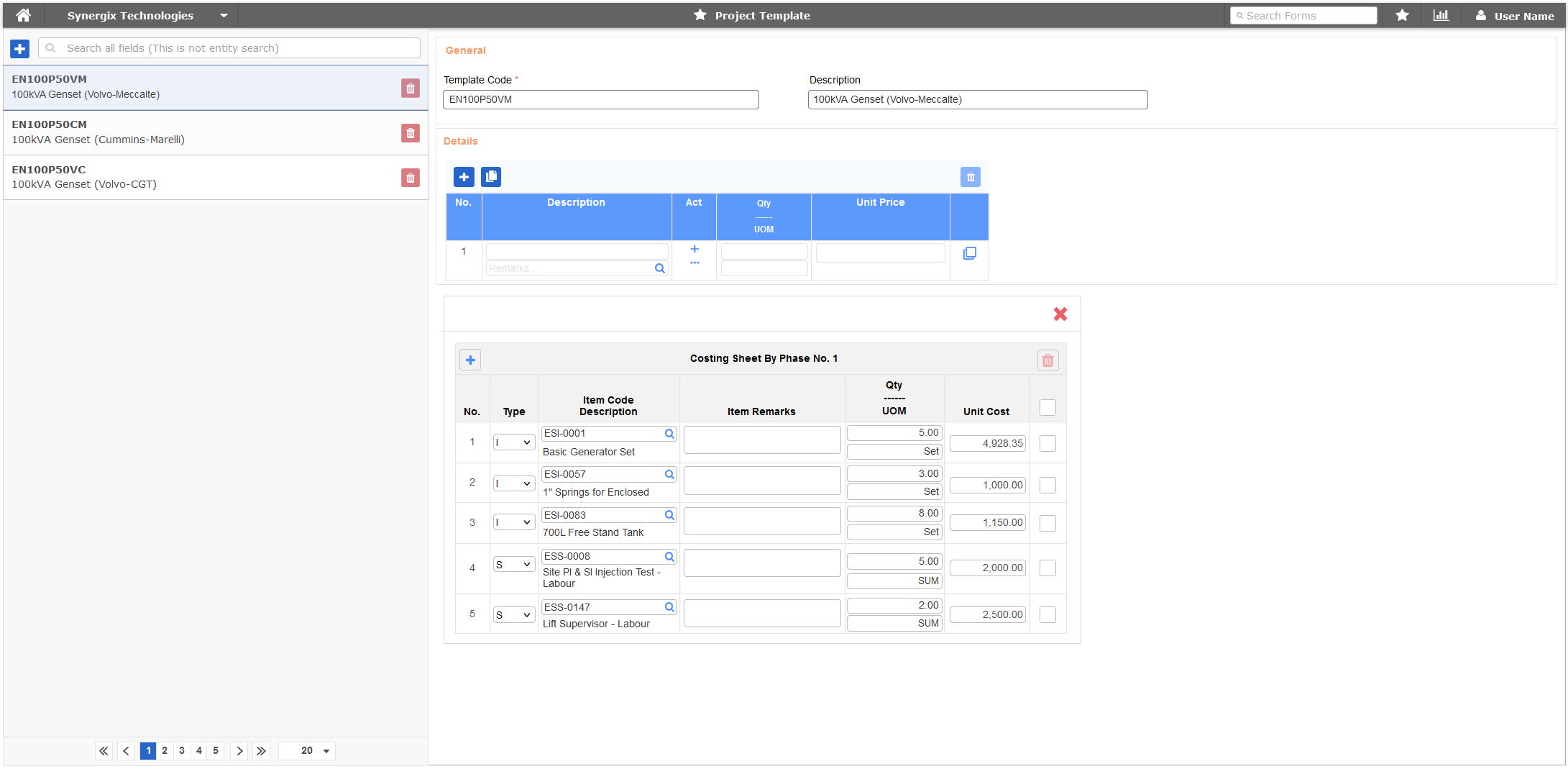Add a new detail line in Details section
The height and width of the screenshot is (769, 1568).
(x=463, y=176)
